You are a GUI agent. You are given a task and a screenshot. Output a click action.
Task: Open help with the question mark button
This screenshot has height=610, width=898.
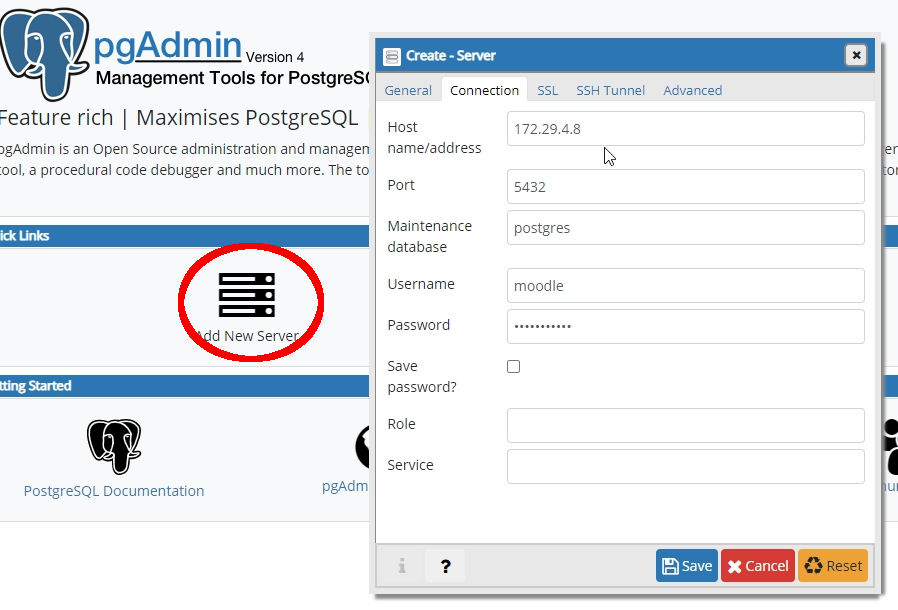pyautogui.click(x=445, y=566)
